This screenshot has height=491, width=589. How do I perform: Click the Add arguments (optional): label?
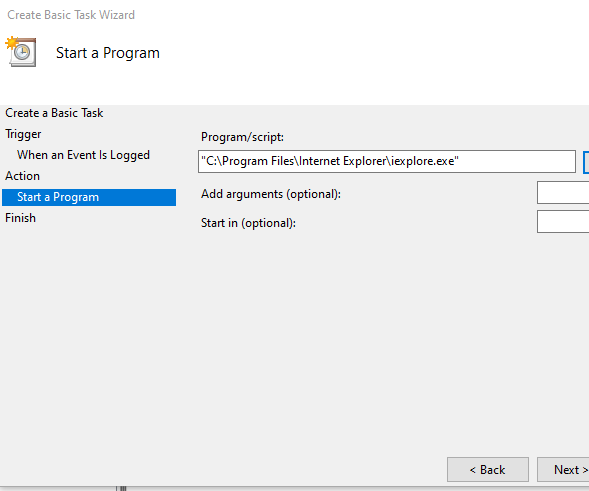point(271,194)
